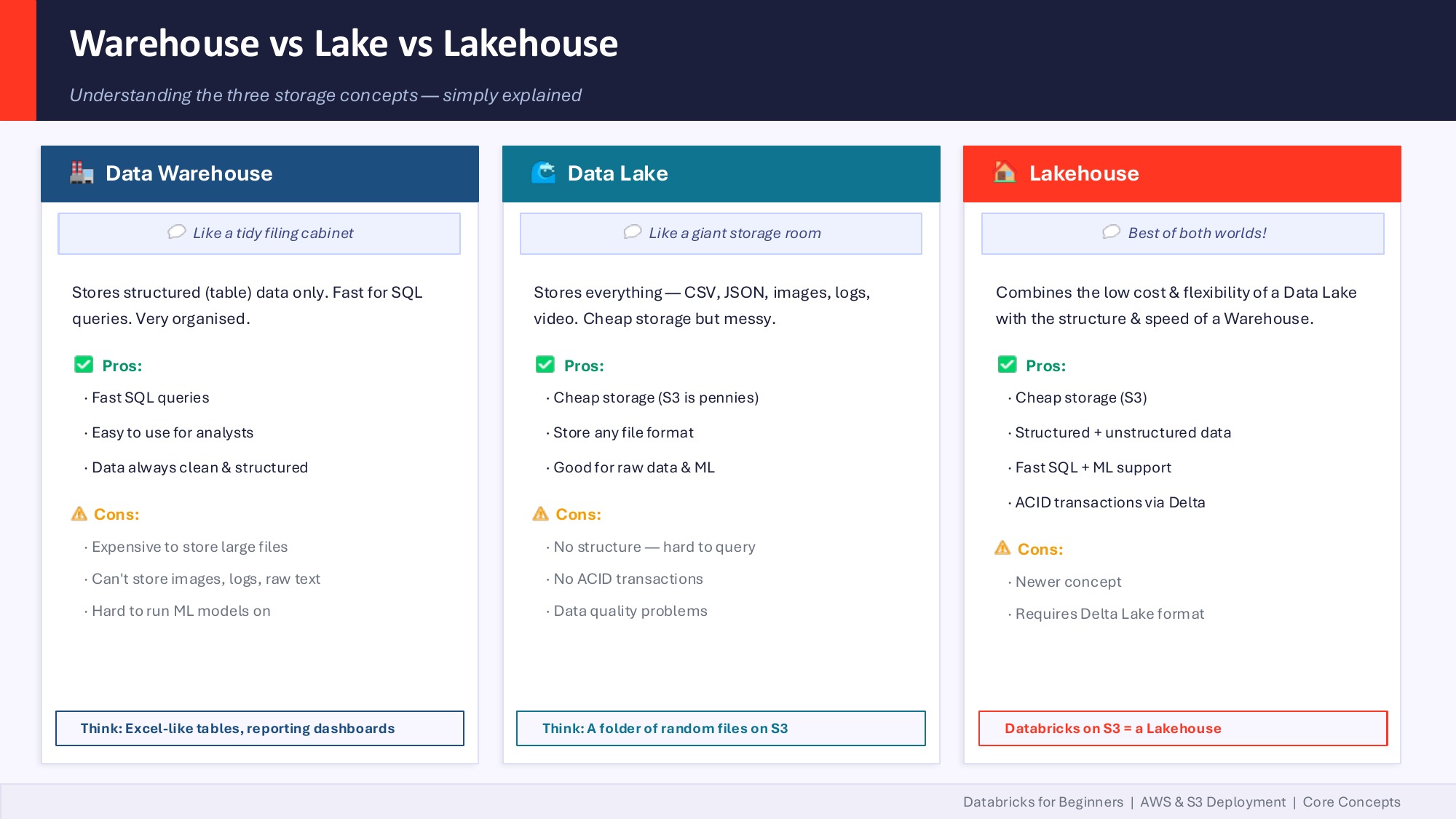Screen dimensions: 1456x819
Task: Click the 'Databricks for Beginners' footer label
Action: [x=1043, y=802]
